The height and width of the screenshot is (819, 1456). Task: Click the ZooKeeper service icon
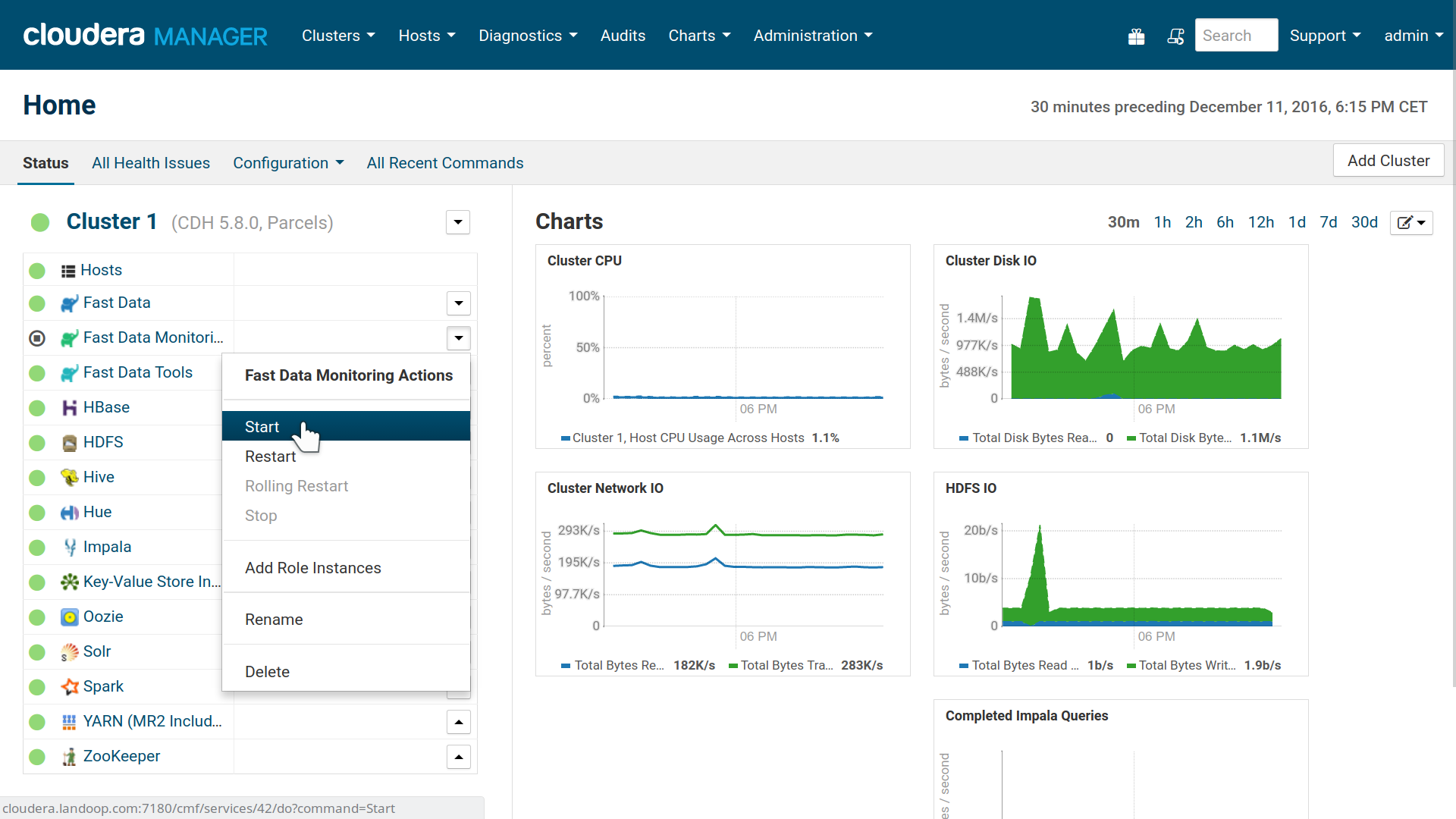69,757
